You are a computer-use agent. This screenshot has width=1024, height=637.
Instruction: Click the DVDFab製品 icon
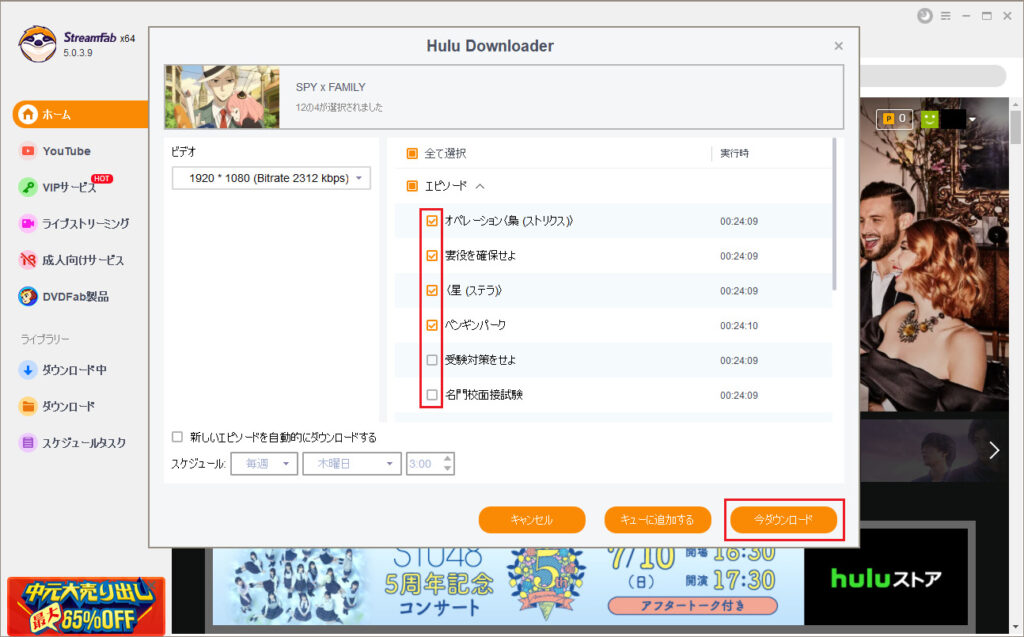(x=27, y=297)
